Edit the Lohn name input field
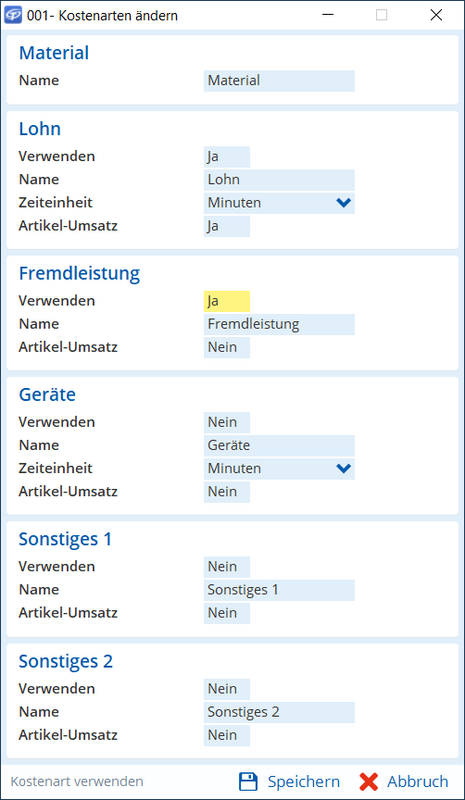Viewport: 465px width, 800px height. 279,180
